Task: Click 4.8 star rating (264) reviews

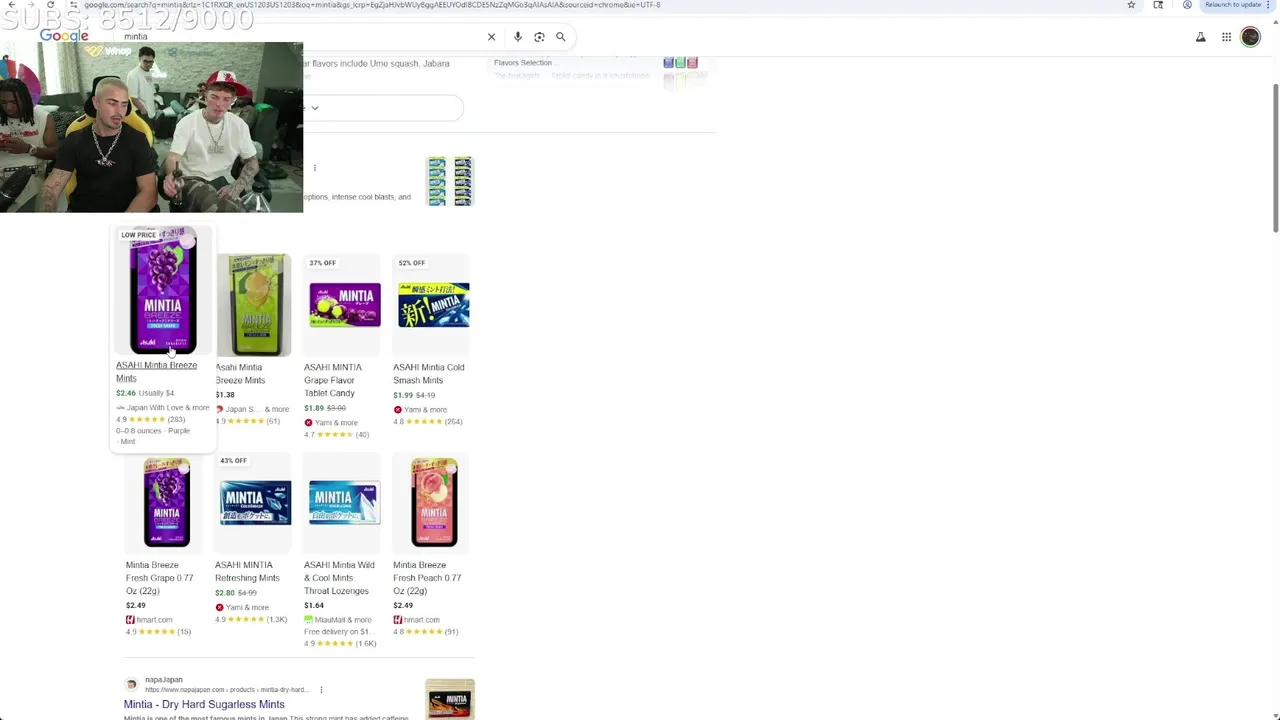Action: 428,422
